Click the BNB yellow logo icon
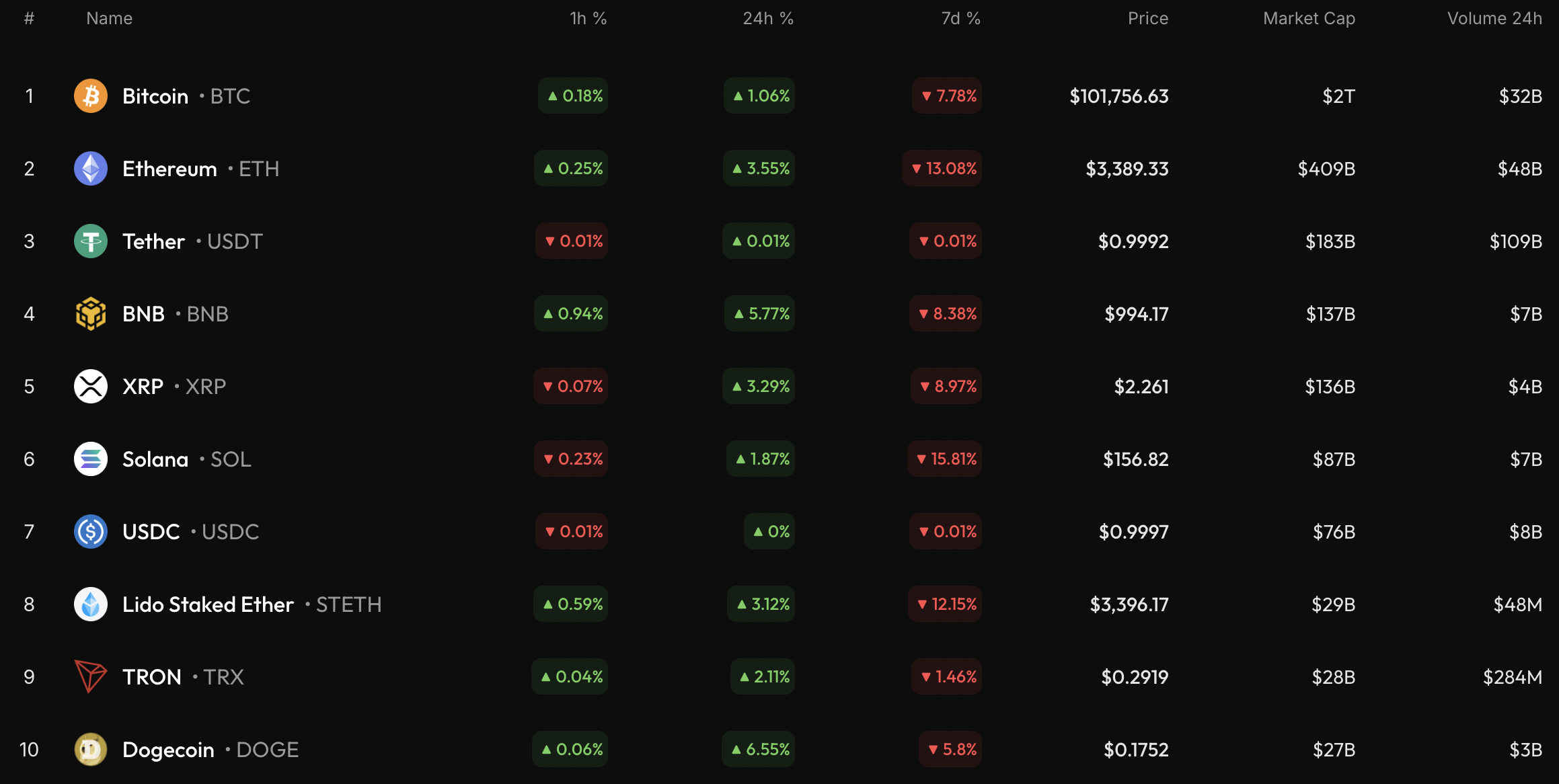This screenshot has height=784, width=1559. (x=90, y=313)
